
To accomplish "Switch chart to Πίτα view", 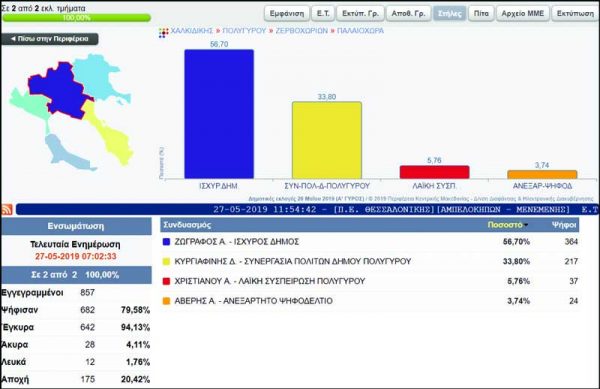I will 481,13.
